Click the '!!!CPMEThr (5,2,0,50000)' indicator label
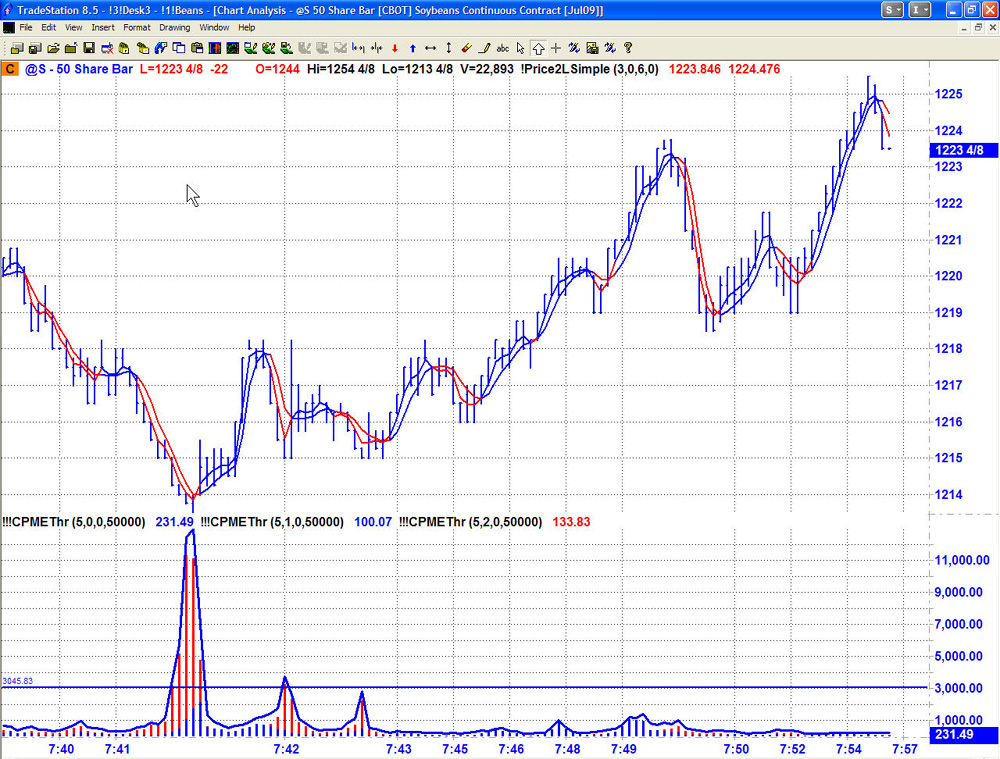This screenshot has height=759, width=1000. point(471,522)
